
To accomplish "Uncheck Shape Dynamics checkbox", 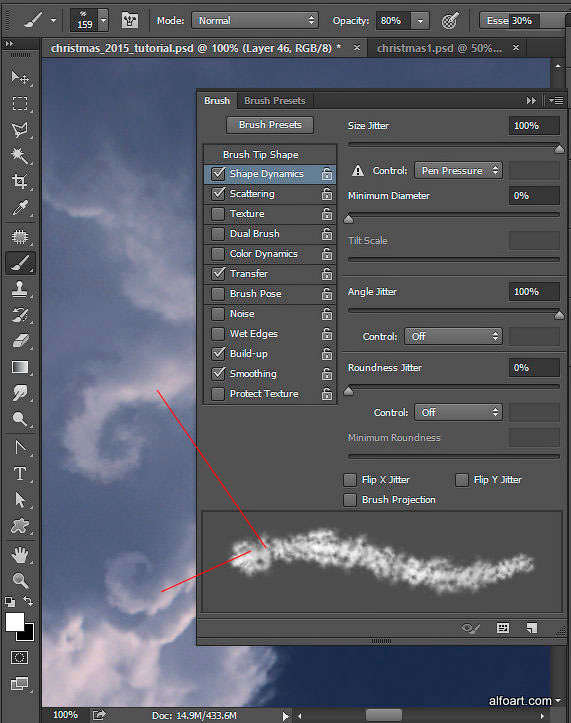I will coord(218,173).
